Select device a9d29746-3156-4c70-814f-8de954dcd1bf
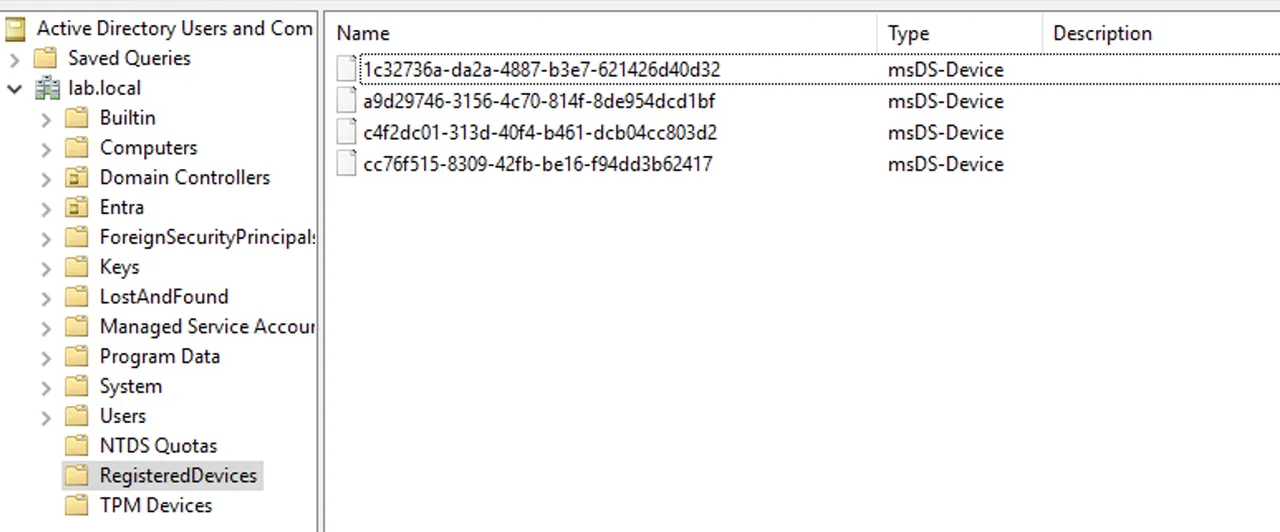 click(538, 101)
